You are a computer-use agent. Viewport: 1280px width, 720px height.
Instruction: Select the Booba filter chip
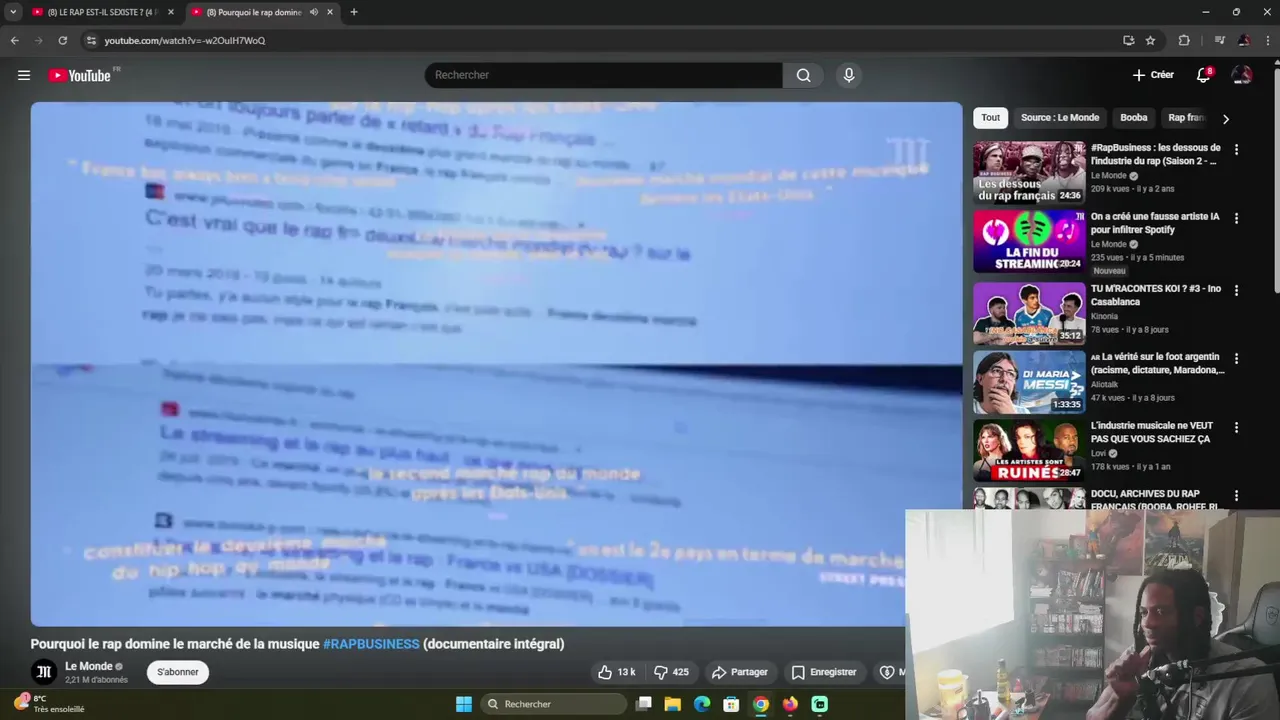coord(1133,117)
